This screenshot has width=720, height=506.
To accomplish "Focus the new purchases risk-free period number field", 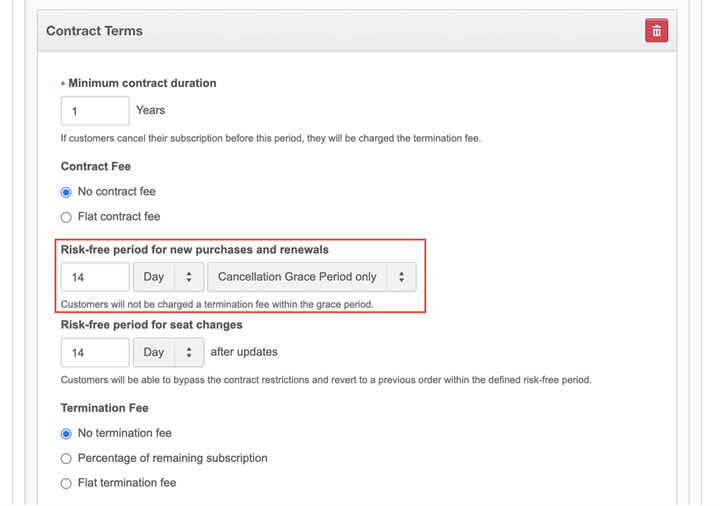I will pyautogui.click(x=95, y=277).
